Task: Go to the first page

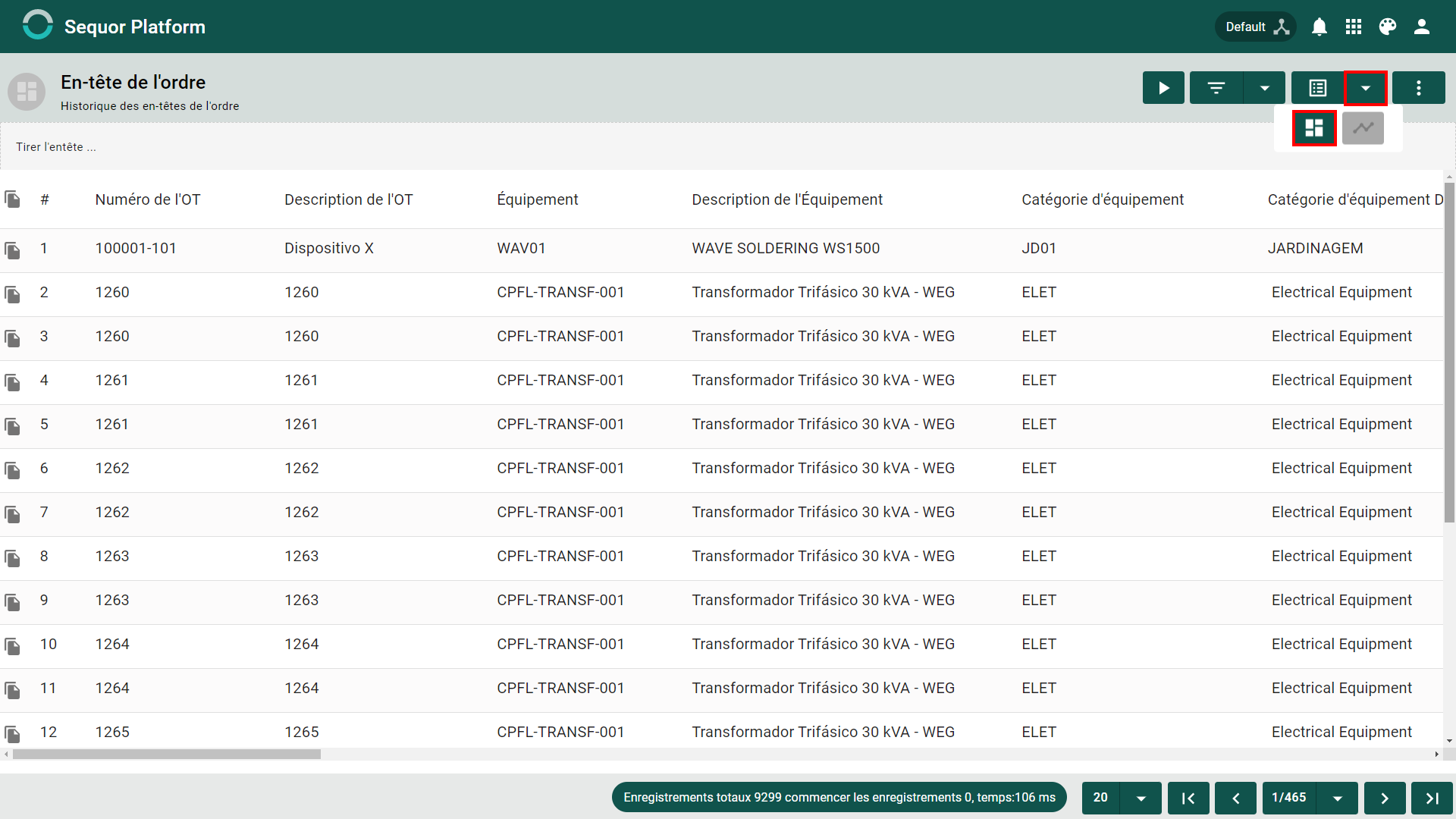Action: 1188,798
